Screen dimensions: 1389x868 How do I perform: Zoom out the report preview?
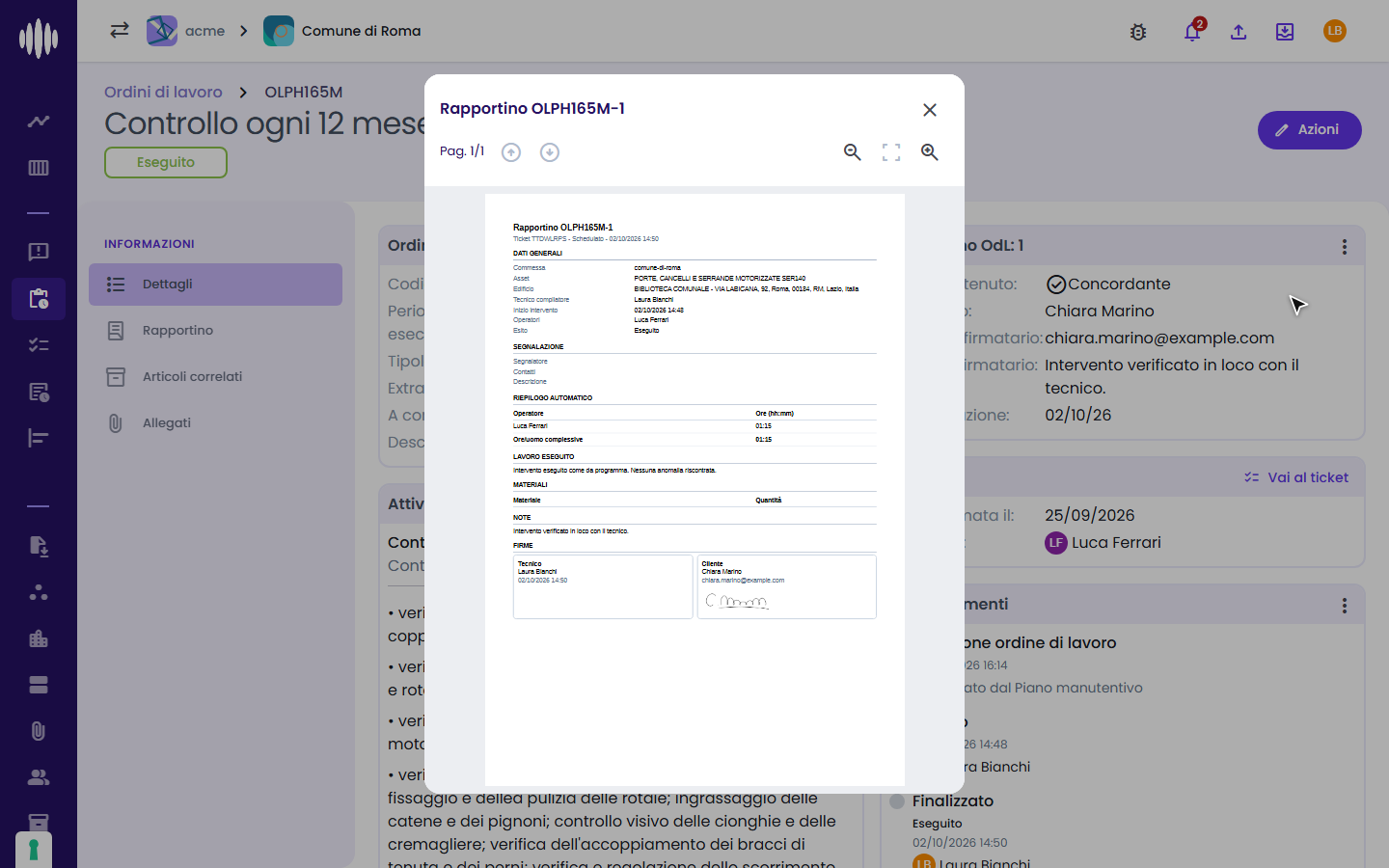pos(853,152)
